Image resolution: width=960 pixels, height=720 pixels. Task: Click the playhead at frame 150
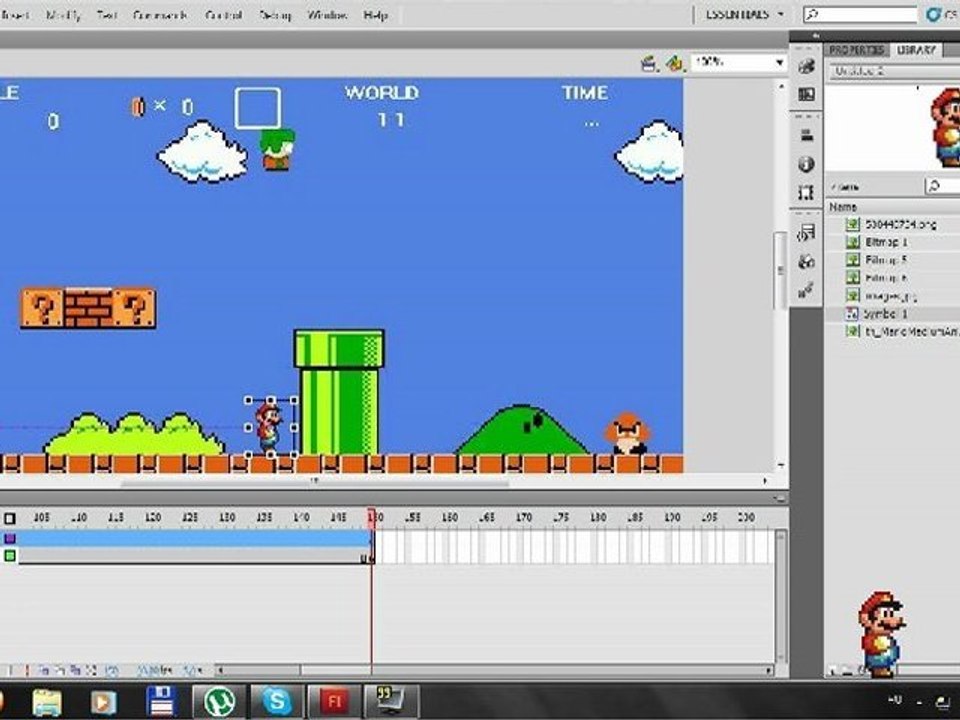(x=372, y=518)
